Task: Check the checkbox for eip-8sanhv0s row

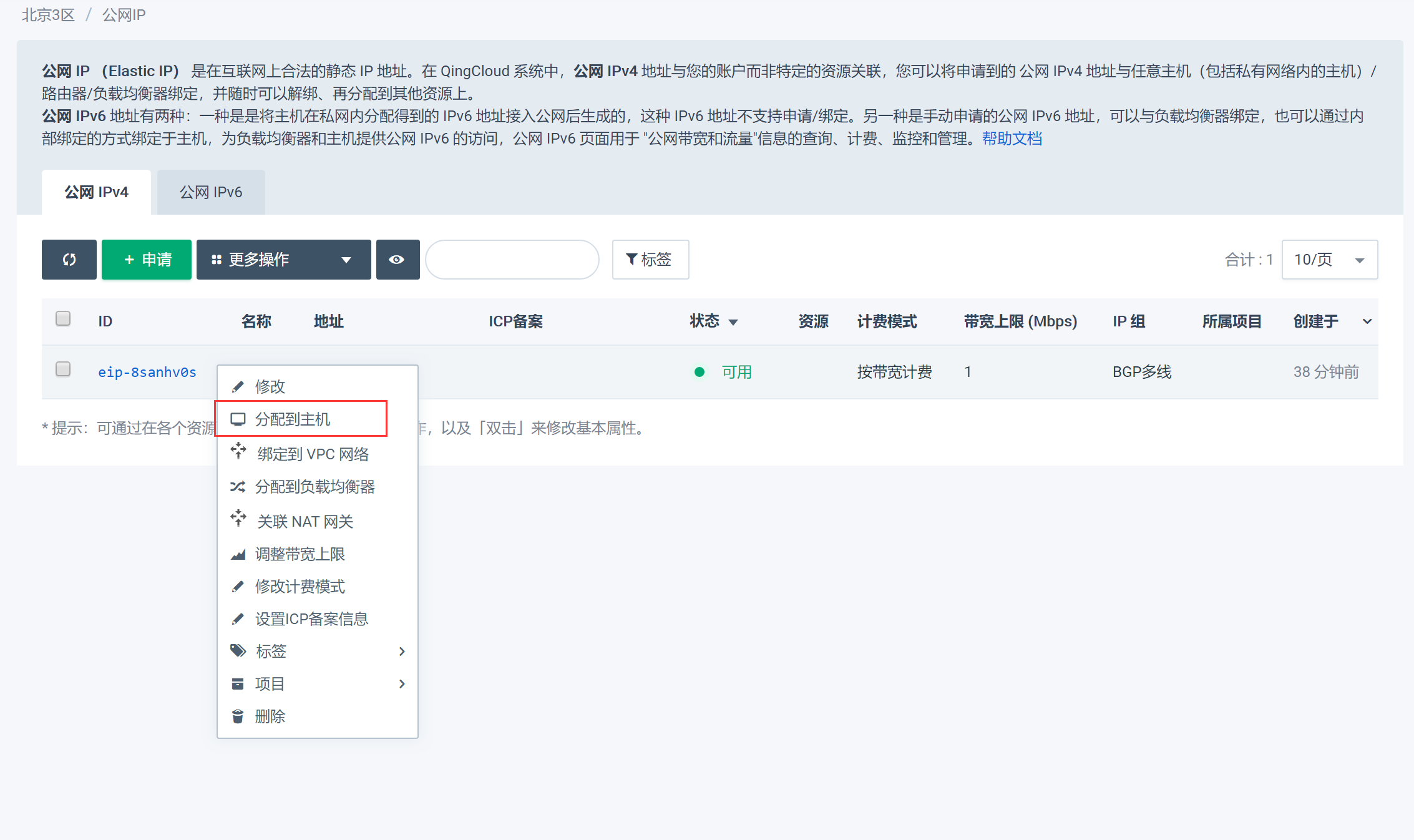Action: click(62, 369)
